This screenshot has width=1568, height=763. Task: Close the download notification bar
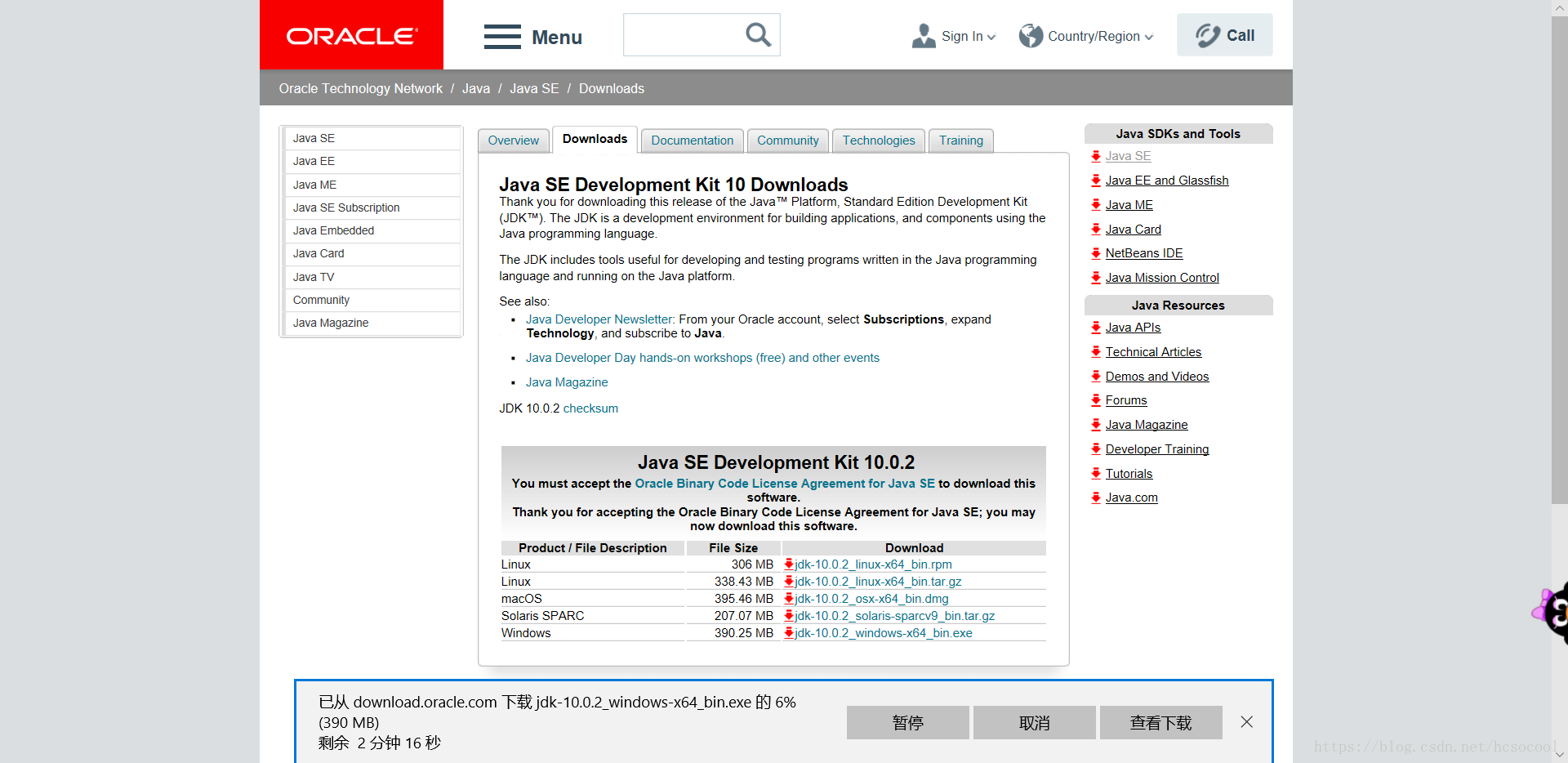[x=1246, y=722]
